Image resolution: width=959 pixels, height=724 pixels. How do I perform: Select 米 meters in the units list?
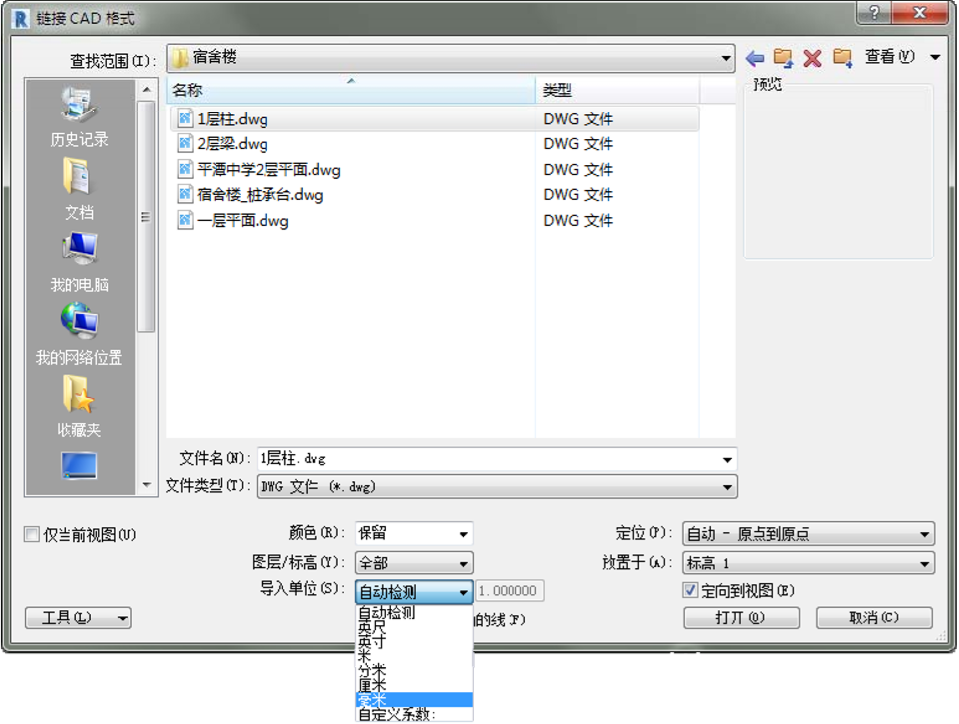(x=413, y=656)
